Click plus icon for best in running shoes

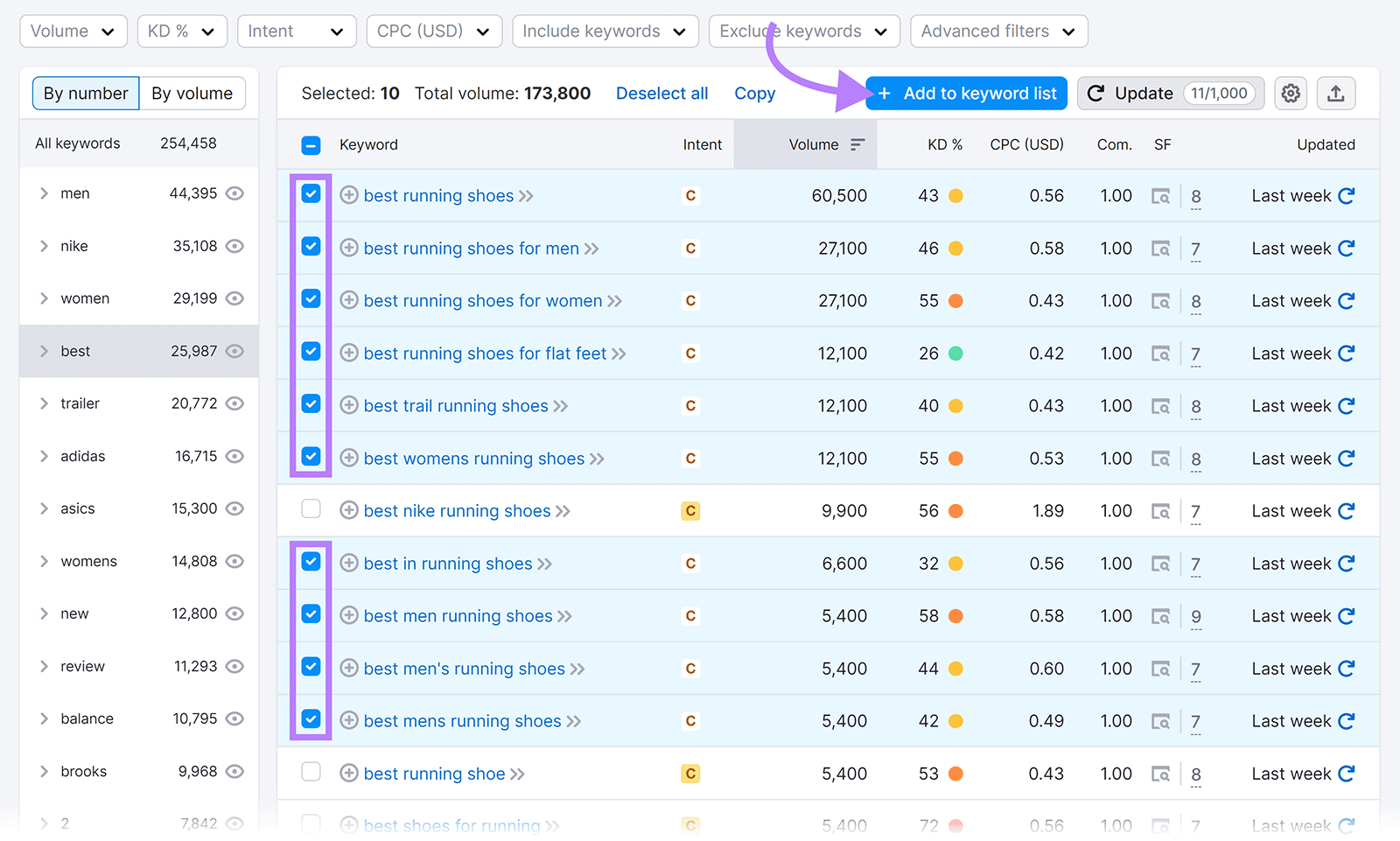348,563
